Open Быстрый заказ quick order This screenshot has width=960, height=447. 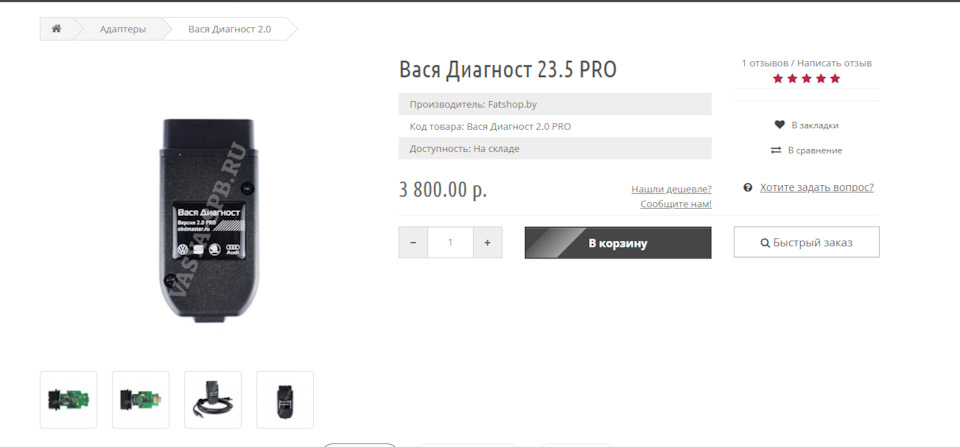pos(806,242)
